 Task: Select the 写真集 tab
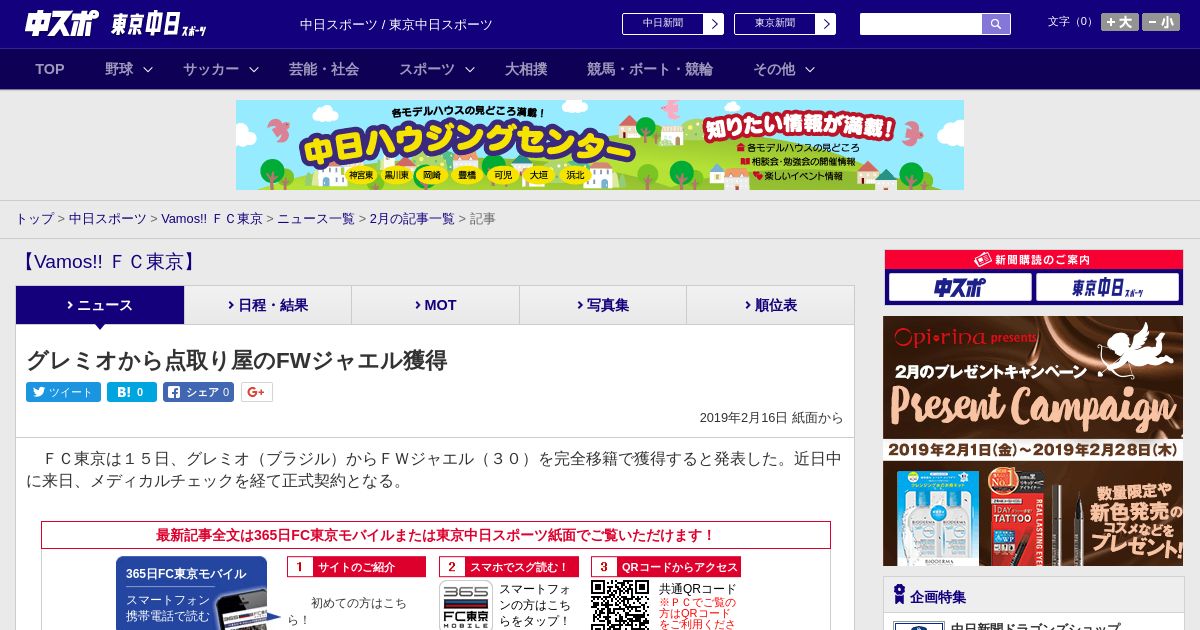pos(603,305)
